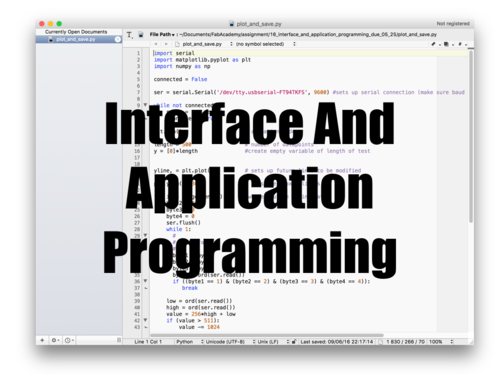Screen dimensions: 500x375
Task: Toggle the lock icon in the status bar
Action: click(294, 342)
